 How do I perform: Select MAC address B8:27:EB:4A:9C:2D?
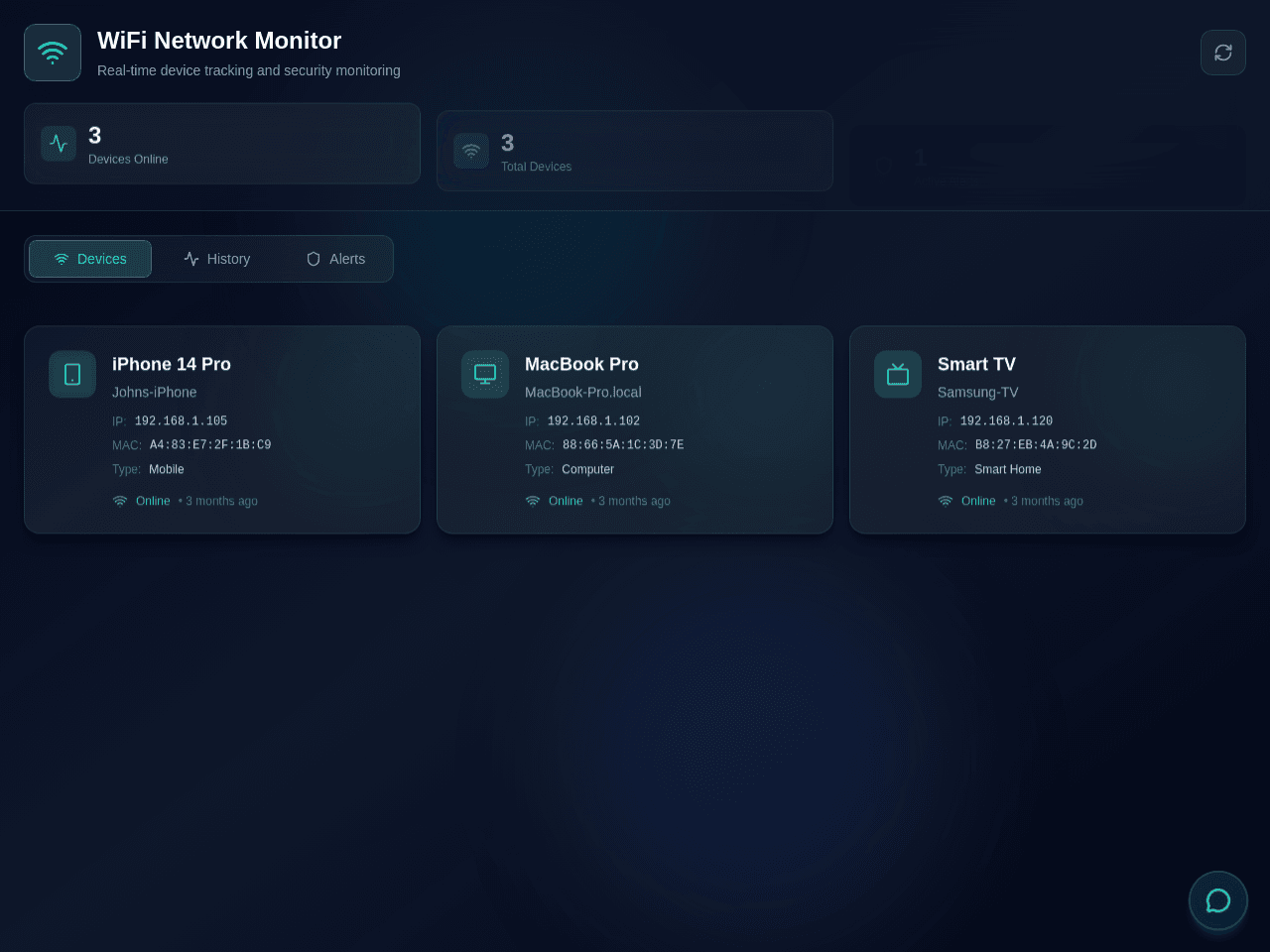point(1036,445)
